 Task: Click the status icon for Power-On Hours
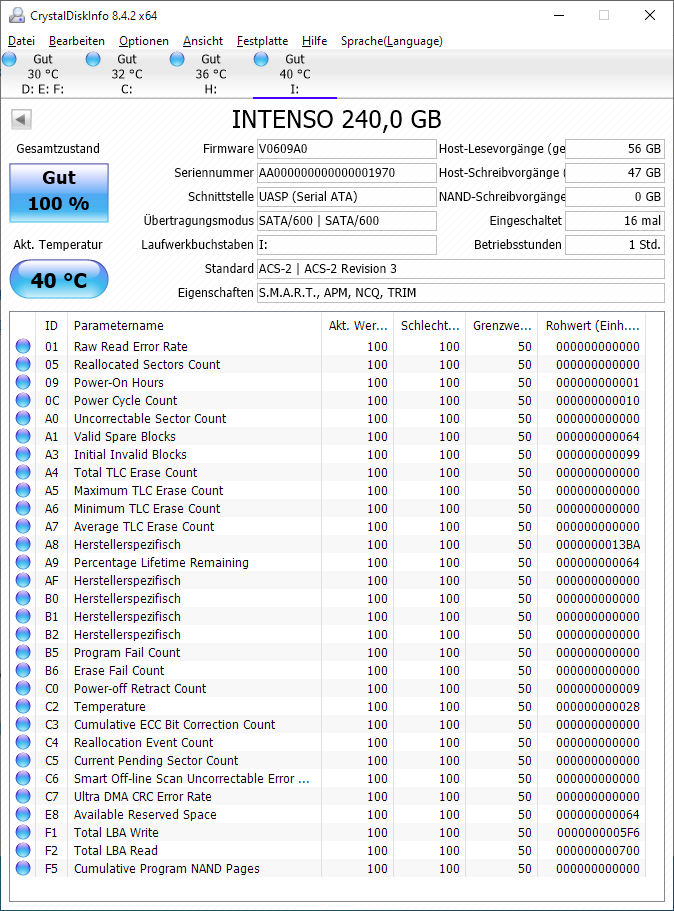tap(23, 382)
